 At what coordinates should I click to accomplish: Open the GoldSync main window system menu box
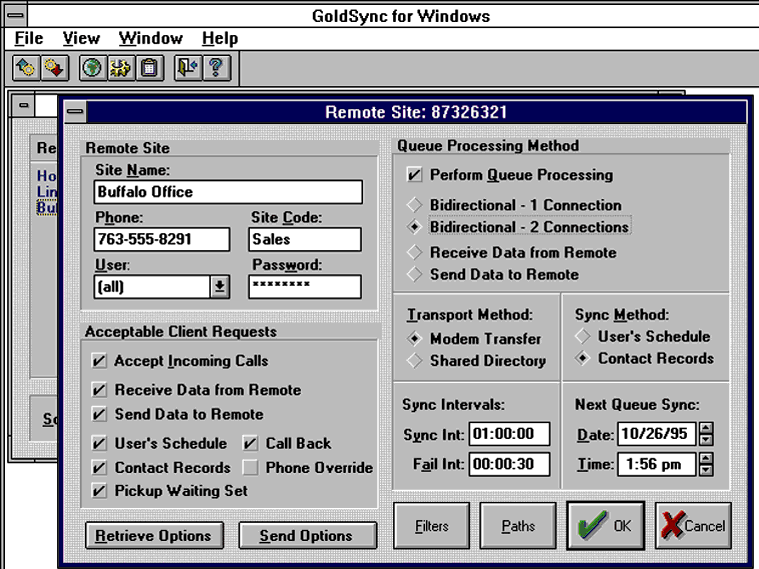click(x=16, y=15)
